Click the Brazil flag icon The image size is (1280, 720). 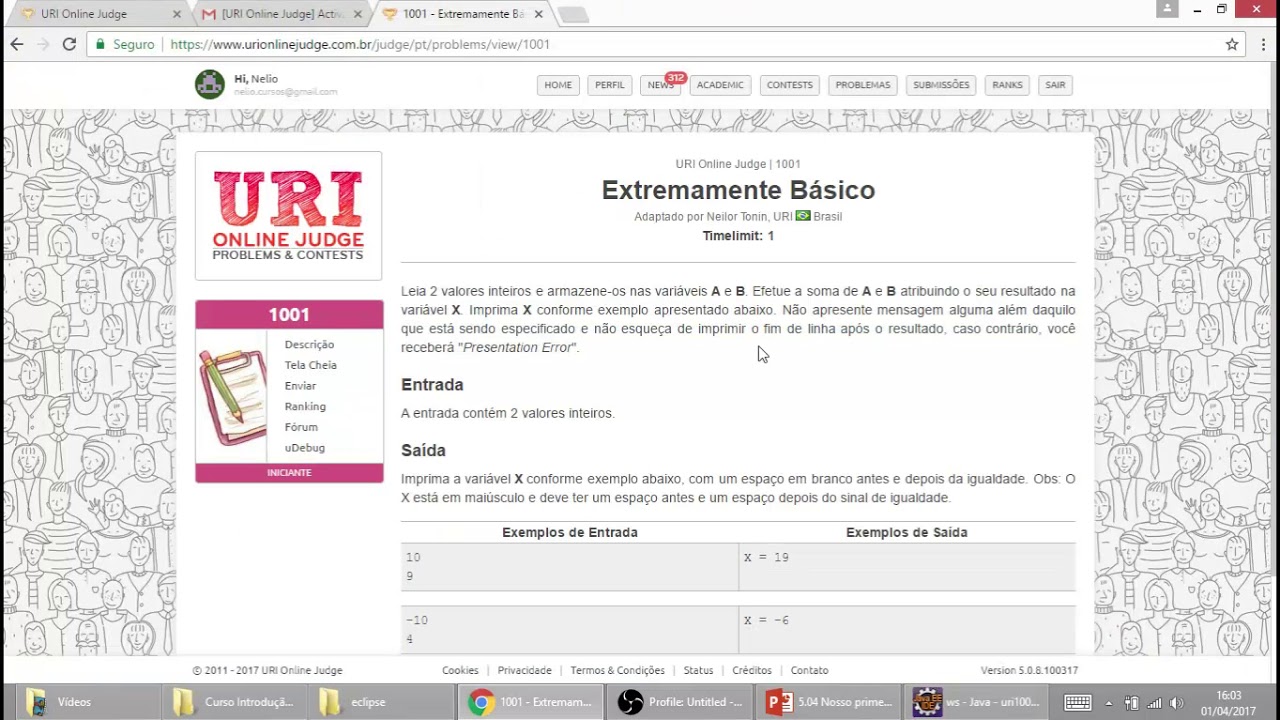802,215
